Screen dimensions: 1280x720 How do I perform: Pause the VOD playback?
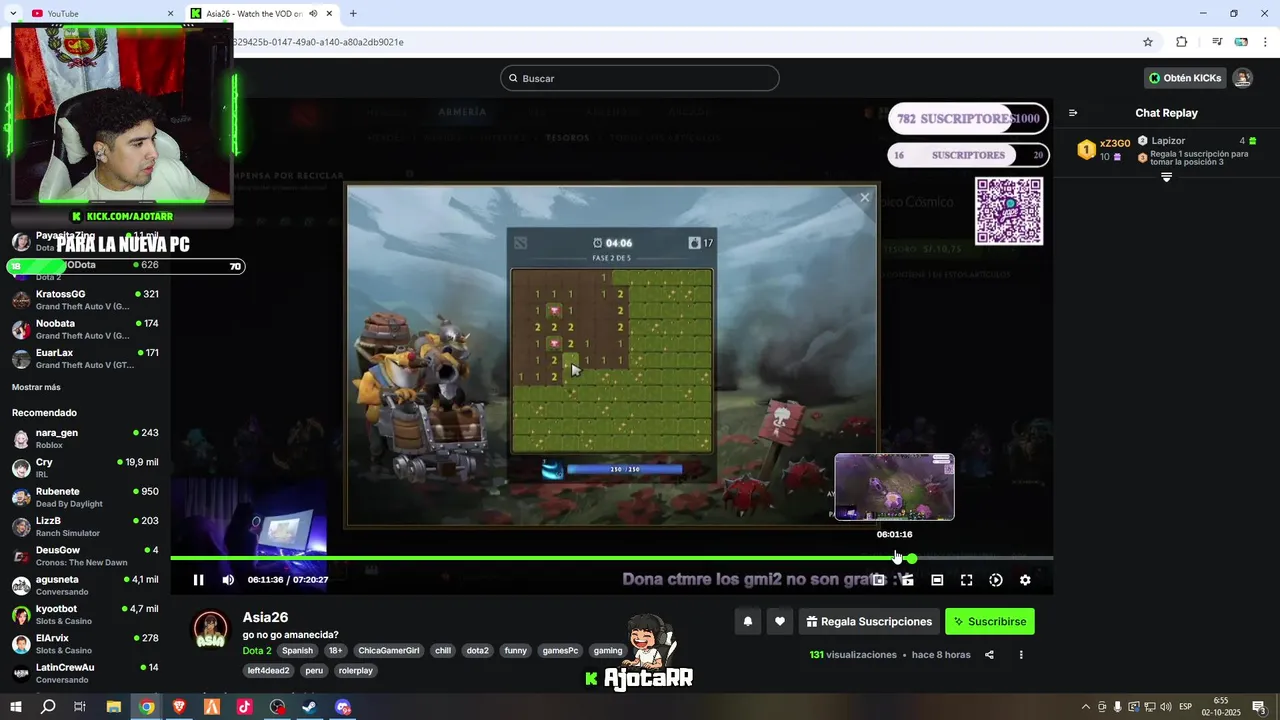pos(198,580)
